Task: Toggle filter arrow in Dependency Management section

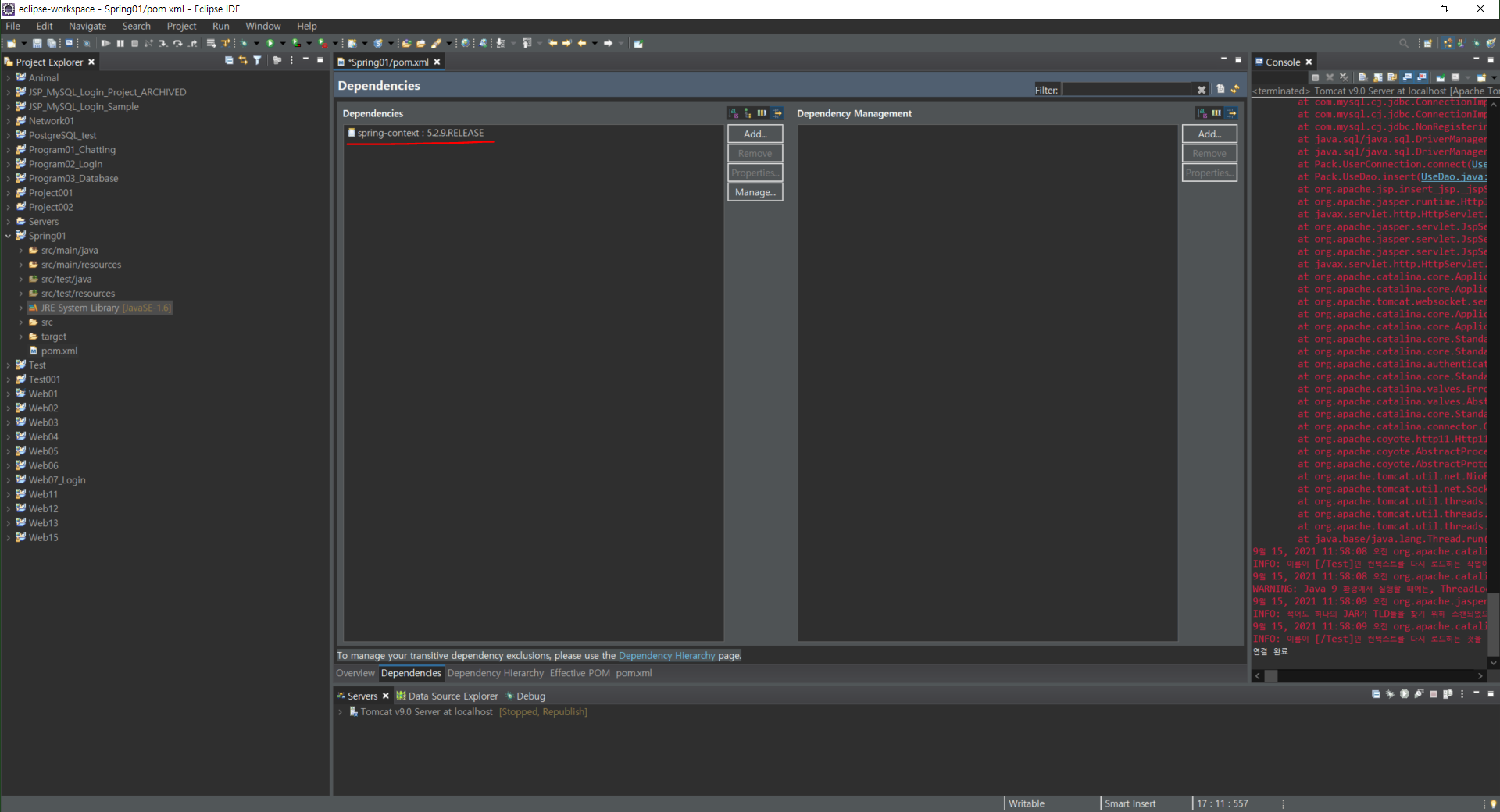Action: (x=1232, y=113)
